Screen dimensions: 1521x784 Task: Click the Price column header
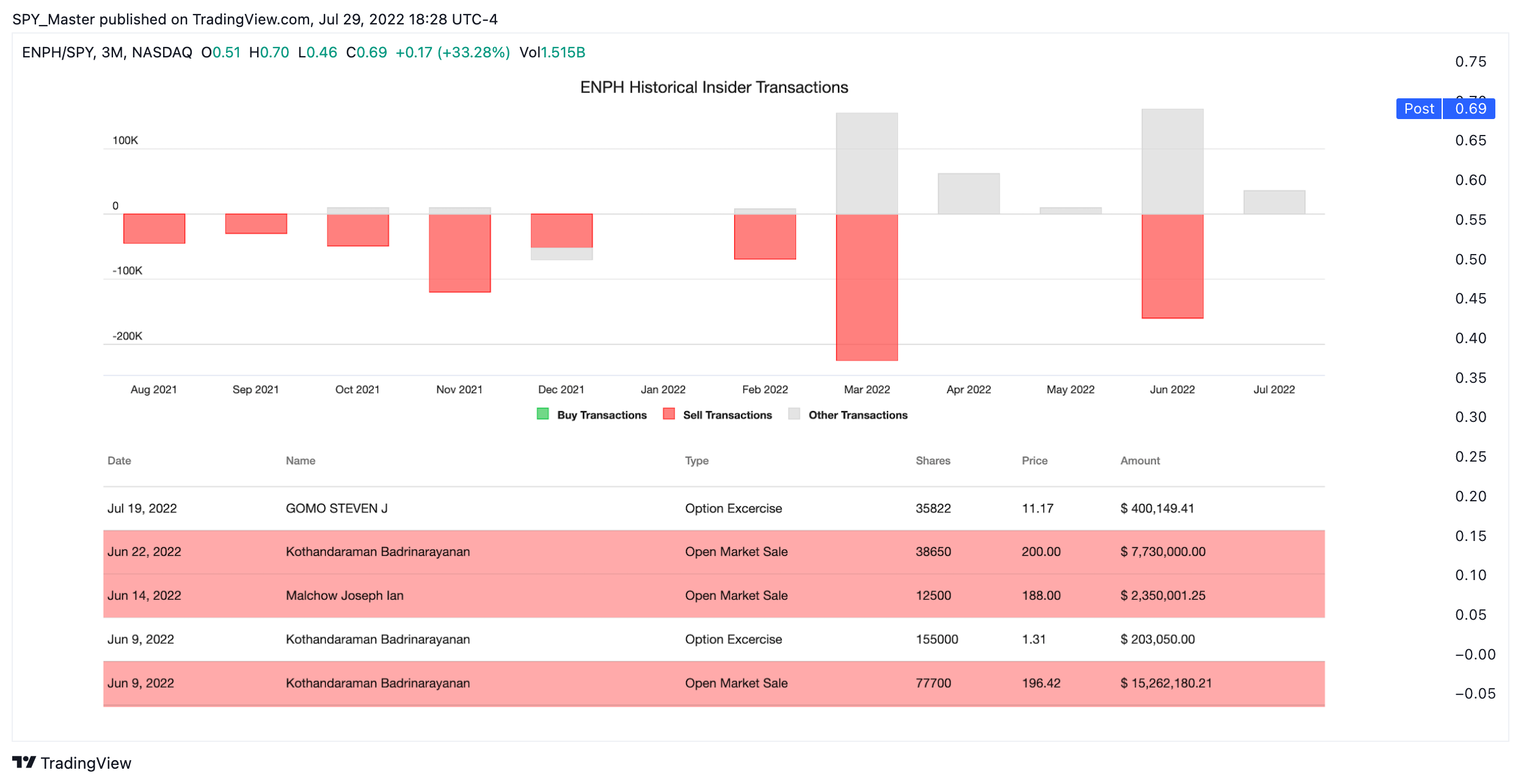[1035, 461]
